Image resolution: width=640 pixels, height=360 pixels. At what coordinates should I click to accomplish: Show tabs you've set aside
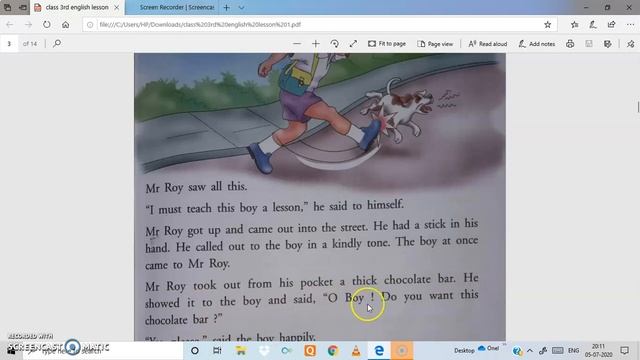coord(7,7)
